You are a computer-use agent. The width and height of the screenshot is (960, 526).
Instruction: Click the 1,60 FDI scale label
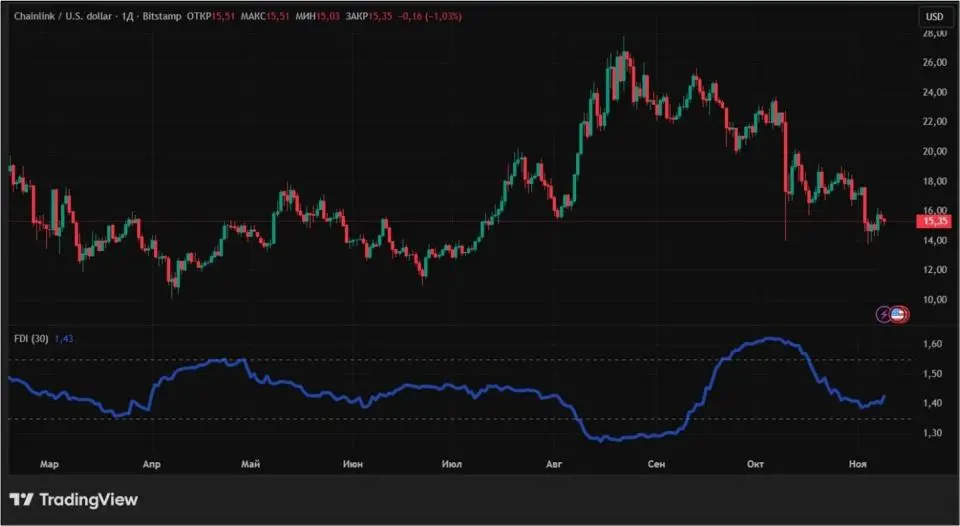click(x=934, y=344)
